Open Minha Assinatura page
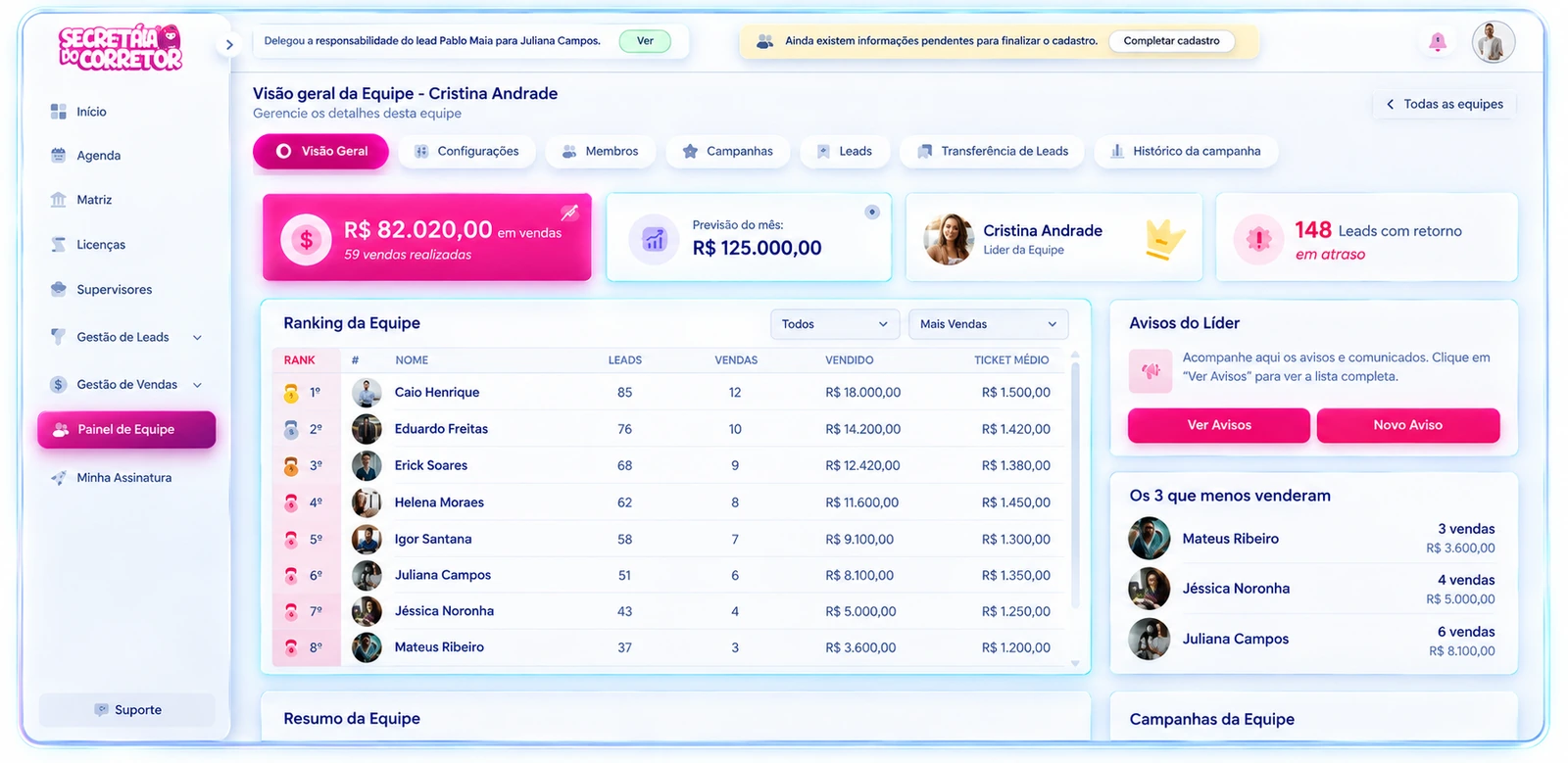 click(125, 478)
